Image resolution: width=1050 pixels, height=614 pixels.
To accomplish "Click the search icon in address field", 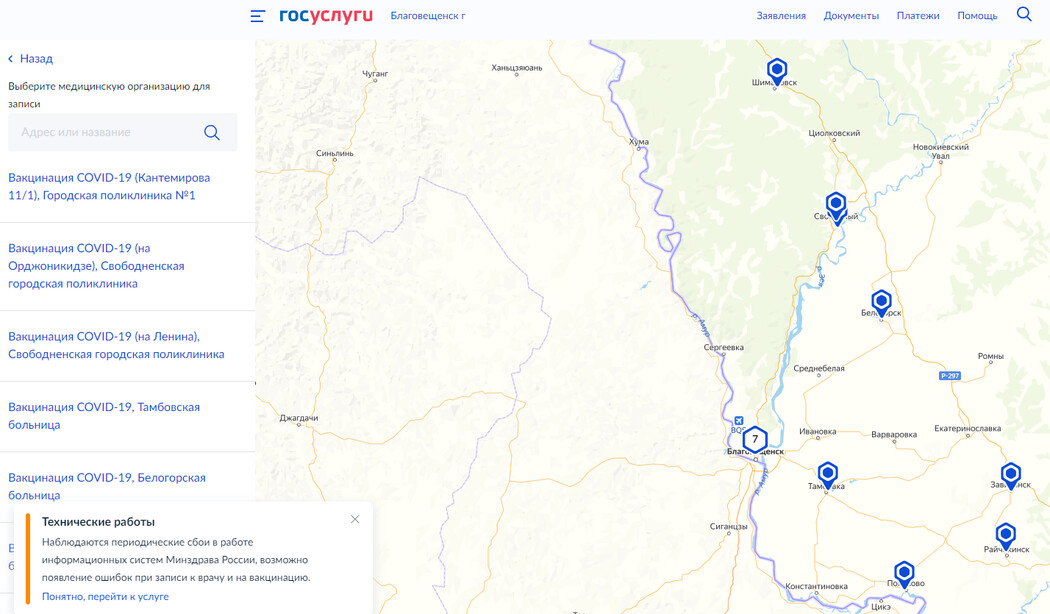I will click(x=212, y=133).
